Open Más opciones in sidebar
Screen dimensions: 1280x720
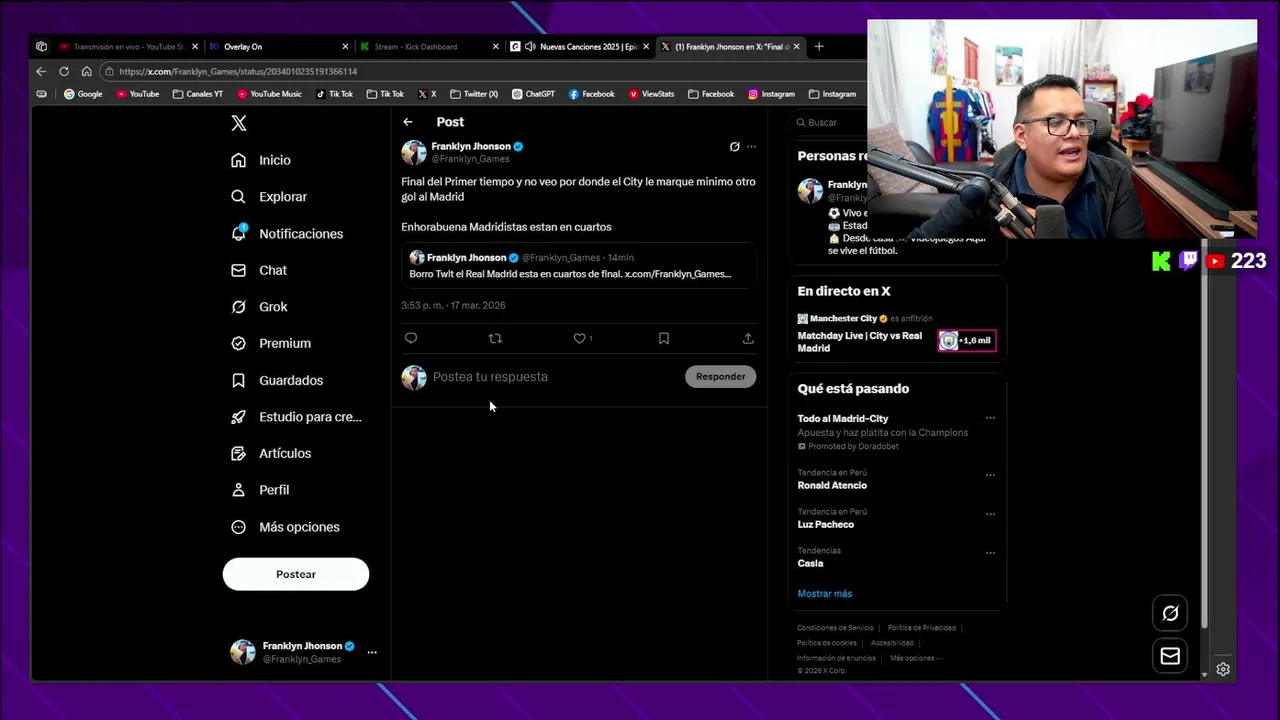click(285, 527)
